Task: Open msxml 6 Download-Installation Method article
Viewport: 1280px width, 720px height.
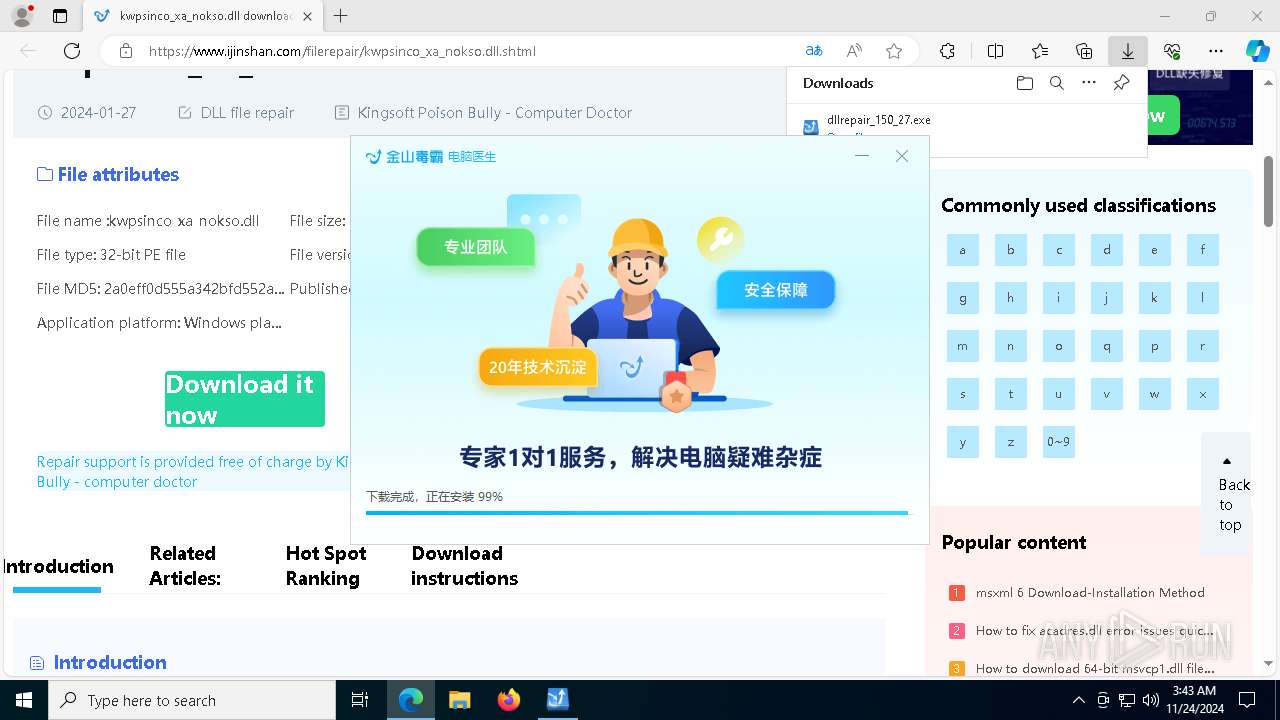Action: click(1090, 593)
